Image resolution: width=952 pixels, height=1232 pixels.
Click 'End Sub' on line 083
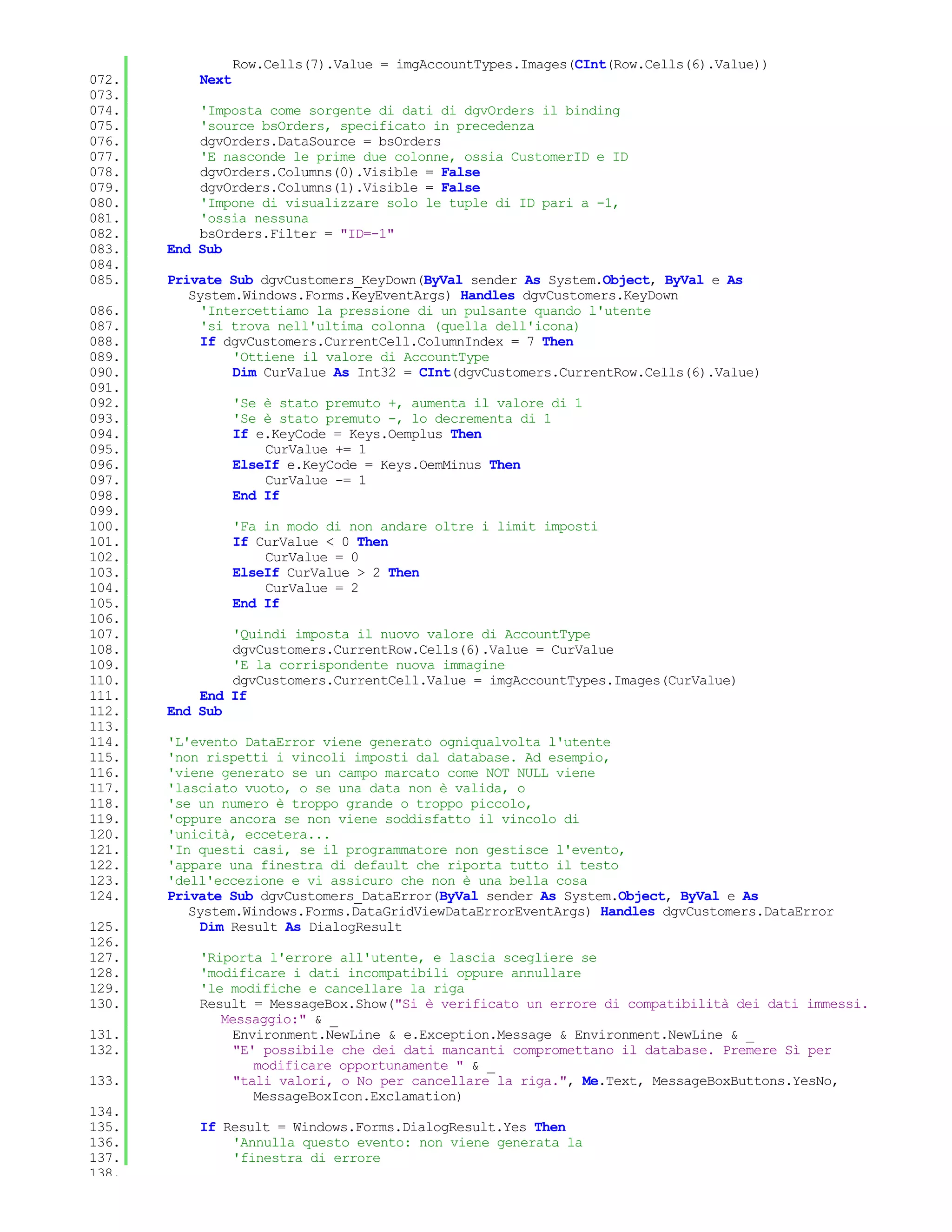tap(195, 249)
